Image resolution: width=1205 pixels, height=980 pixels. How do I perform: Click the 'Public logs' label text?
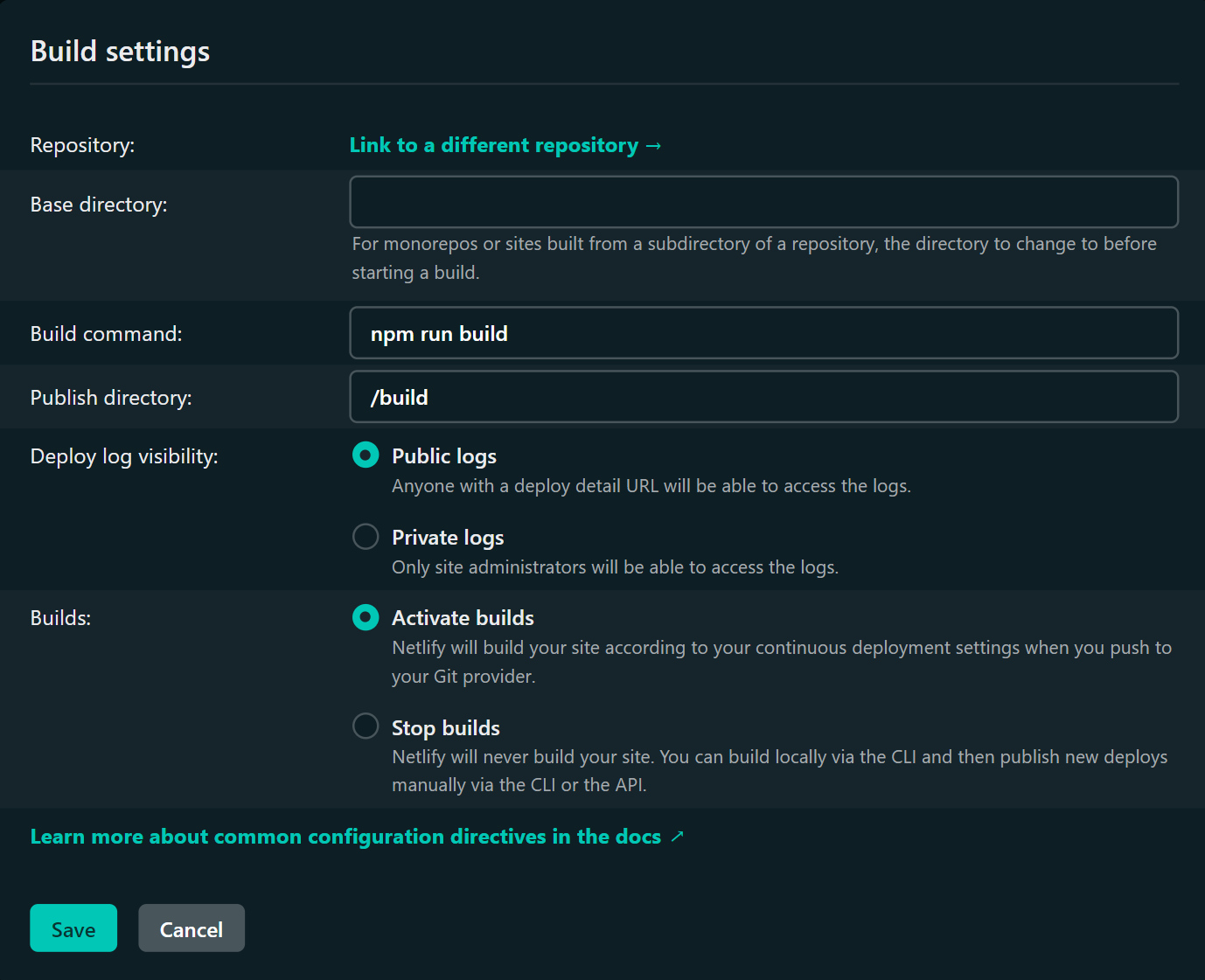coord(444,456)
